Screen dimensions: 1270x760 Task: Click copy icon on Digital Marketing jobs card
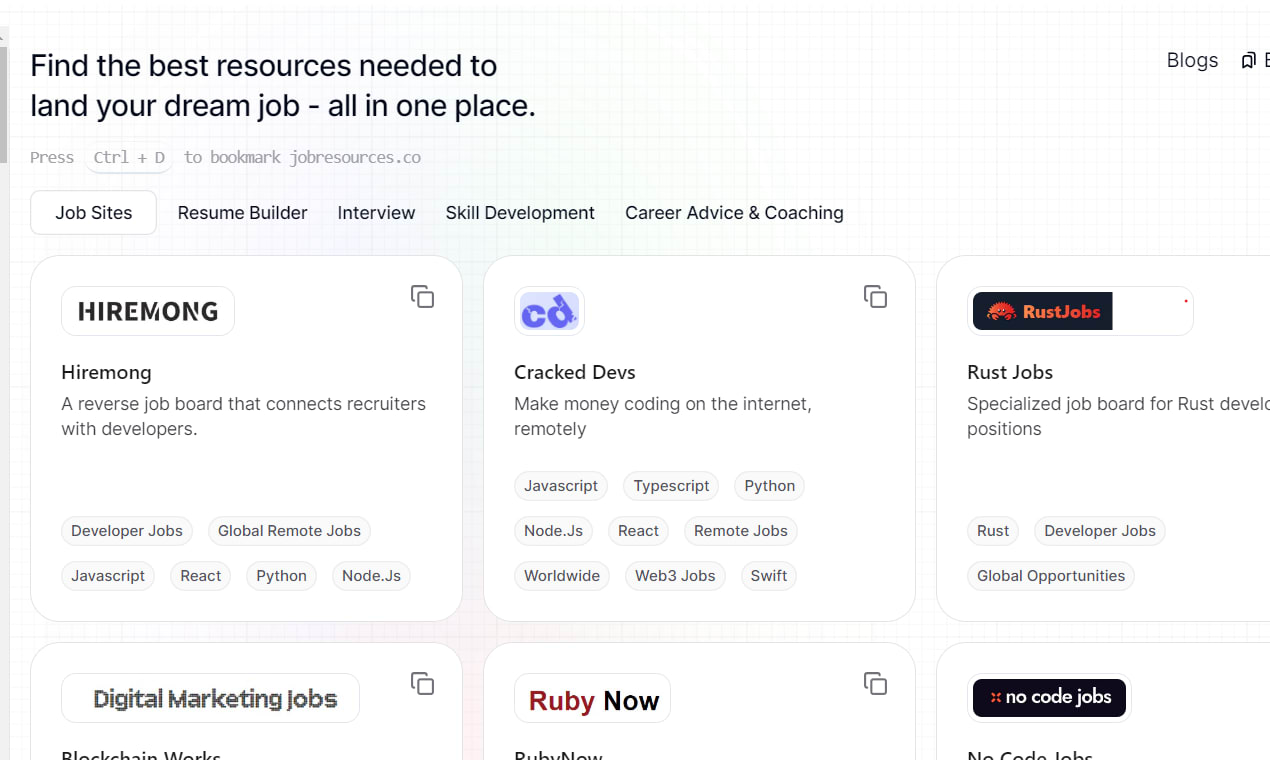(422, 683)
